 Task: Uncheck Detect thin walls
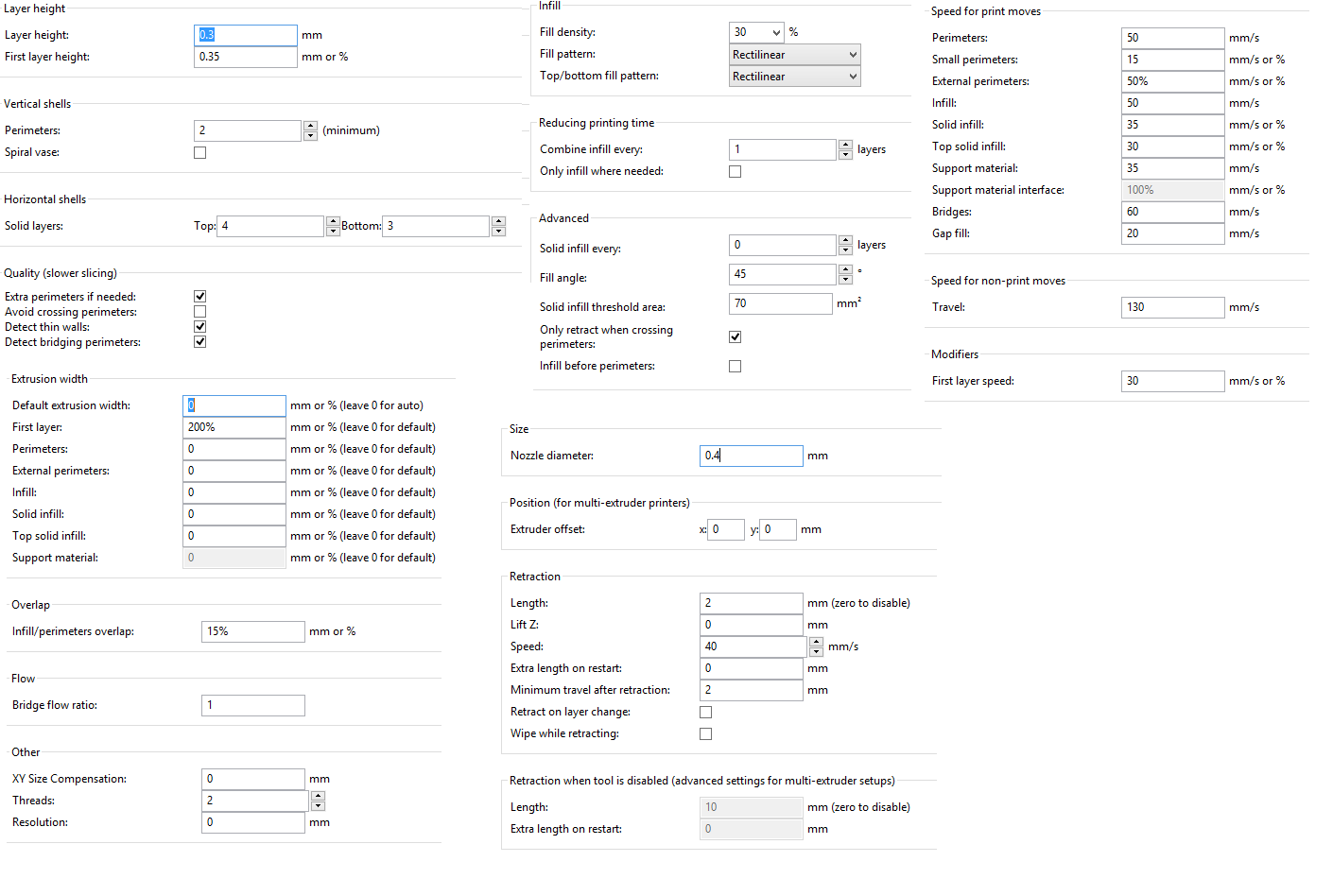pyautogui.click(x=199, y=327)
